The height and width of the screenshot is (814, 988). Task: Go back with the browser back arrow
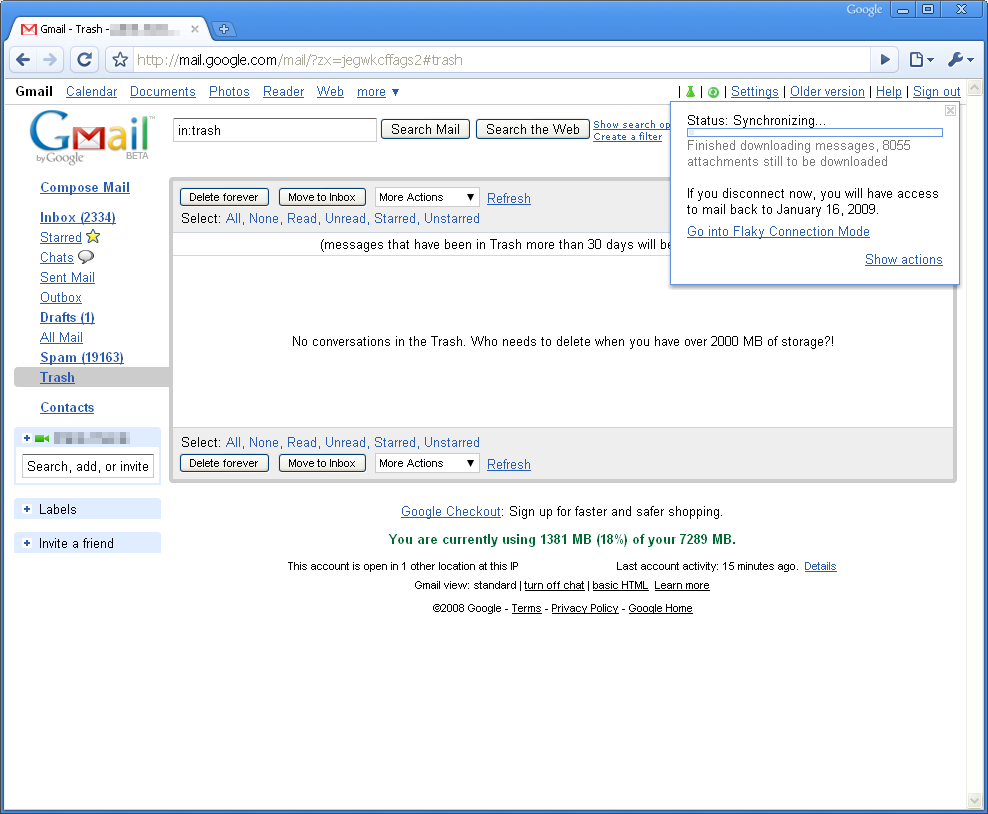tap(23, 60)
